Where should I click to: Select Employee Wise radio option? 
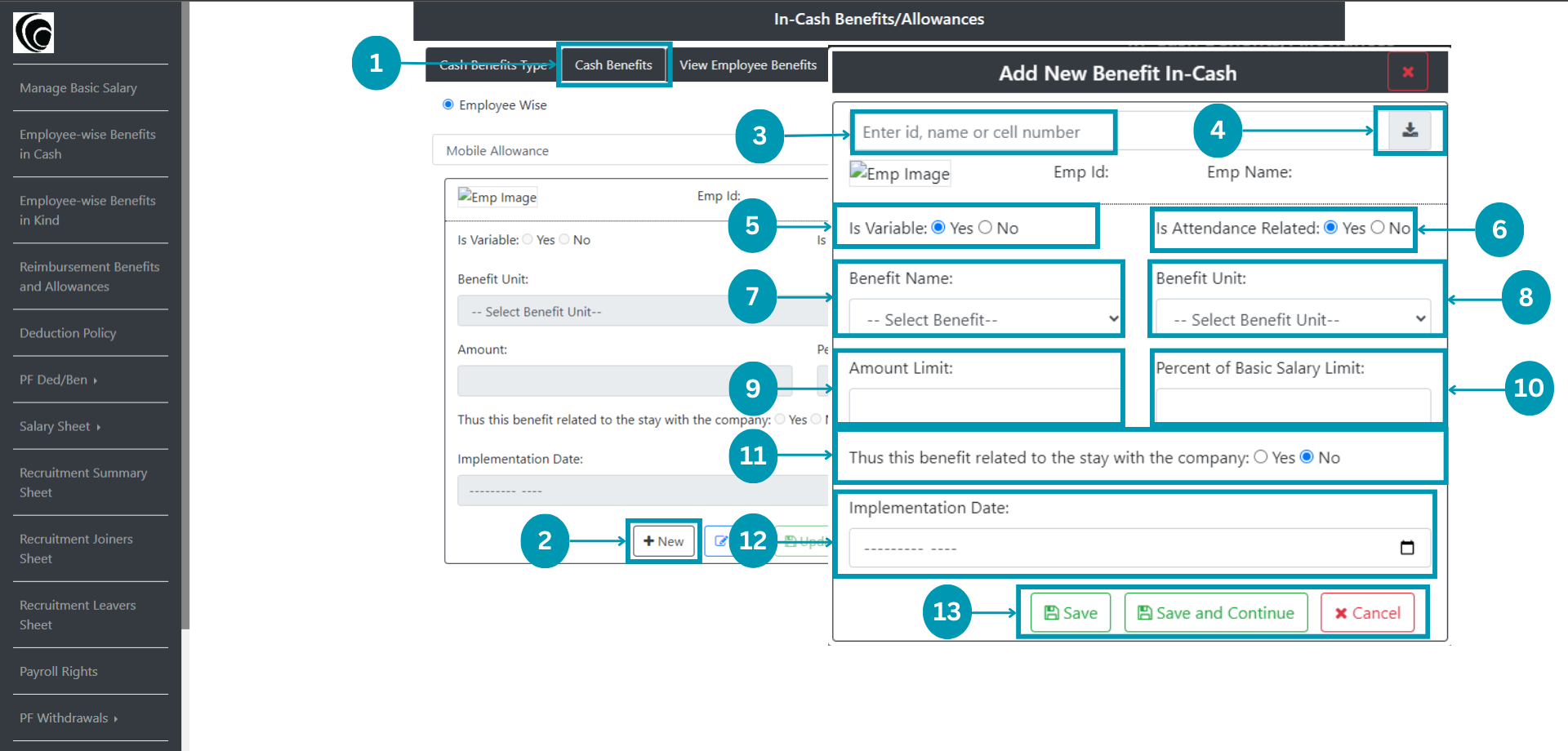coord(448,104)
